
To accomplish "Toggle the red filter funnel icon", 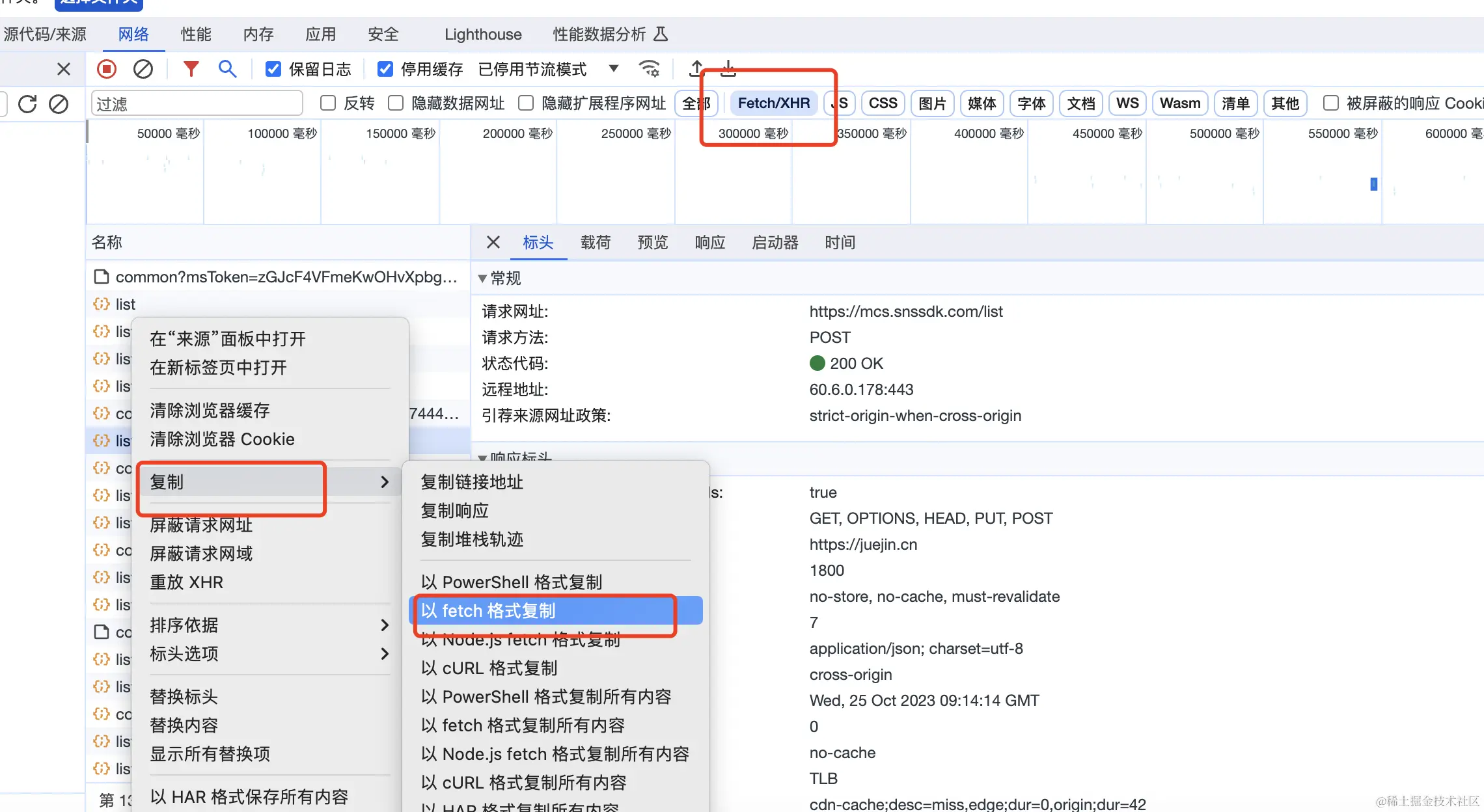I will (191, 69).
